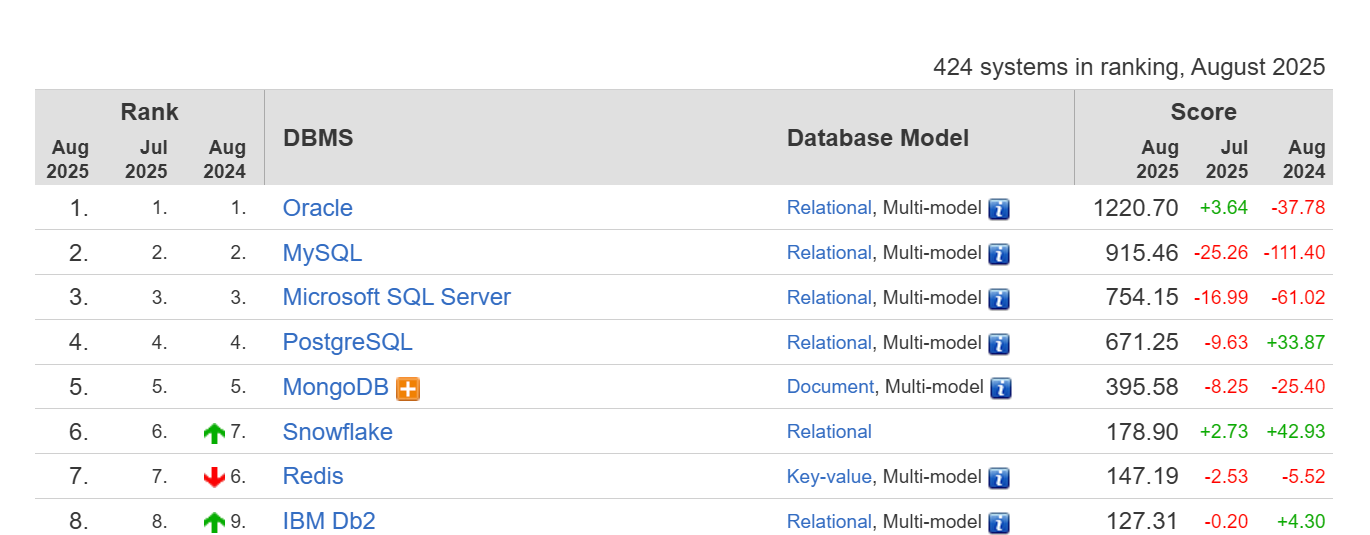Click green up arrow in Snowflake row

pos(214,433)
